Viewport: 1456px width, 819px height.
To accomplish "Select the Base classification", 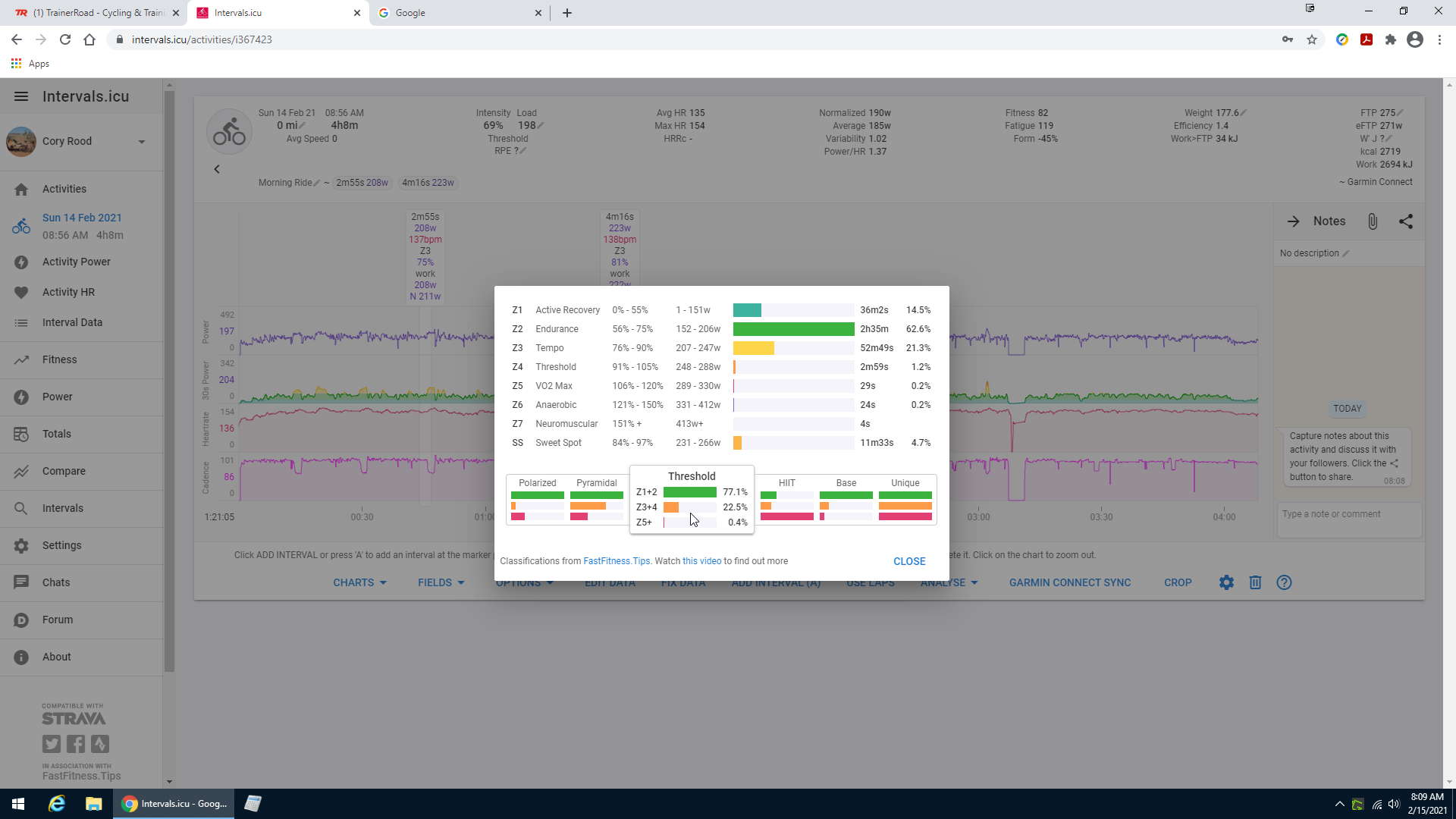I will [x=846, y=500].
